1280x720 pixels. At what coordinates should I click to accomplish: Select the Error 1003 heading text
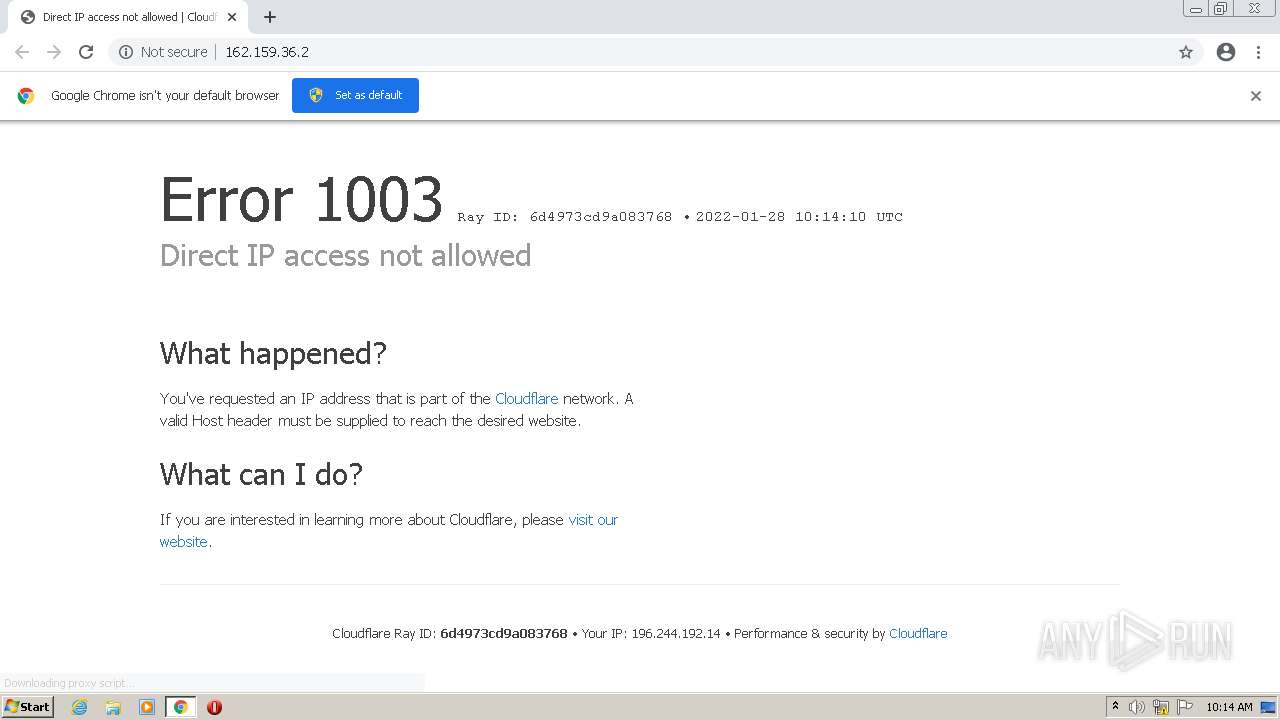(301, 199)
